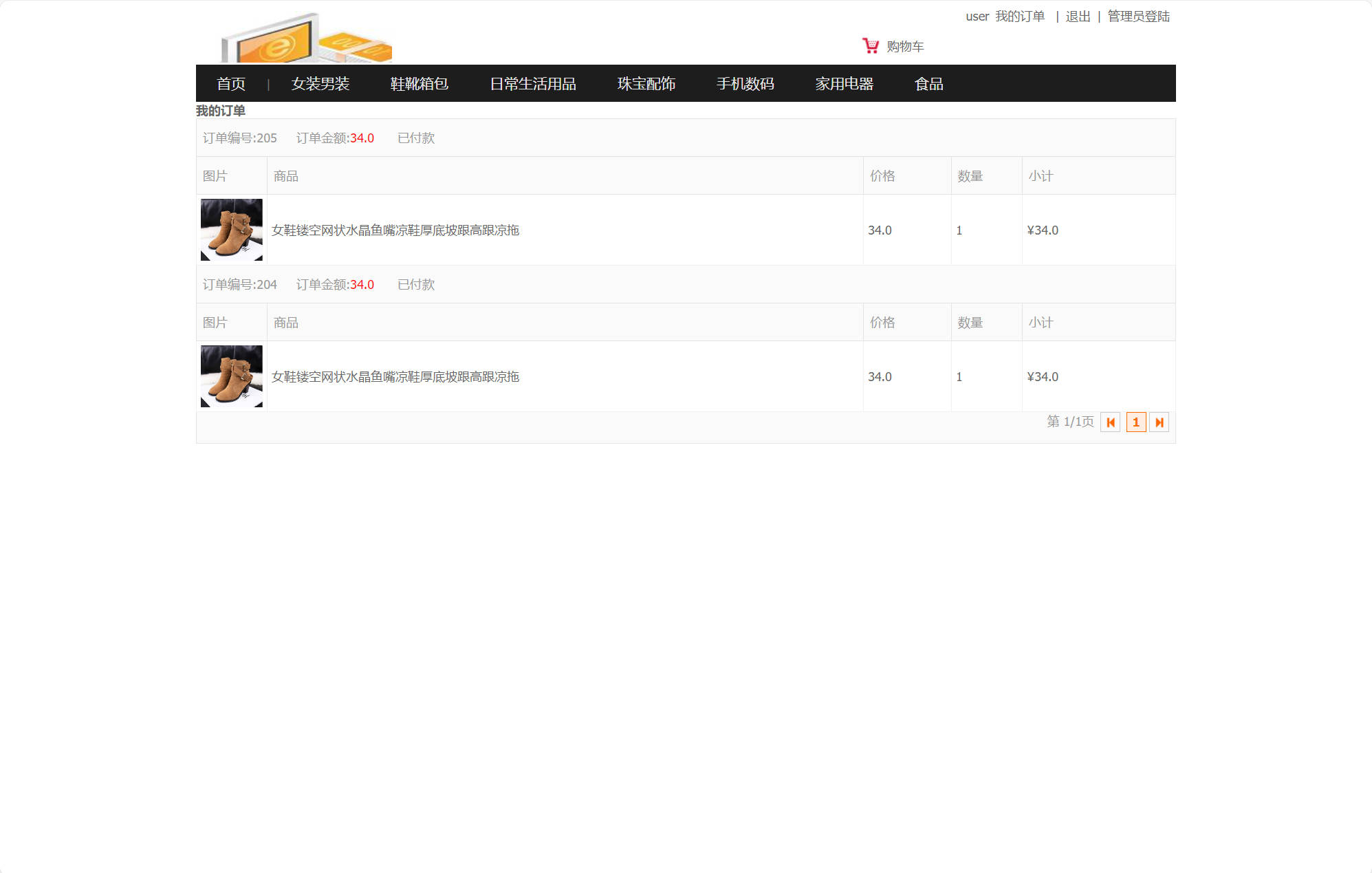Viewport: 1372px width, 873px height.
Task: Open 手机数码 category menu
Action: [x=745, y=84]
